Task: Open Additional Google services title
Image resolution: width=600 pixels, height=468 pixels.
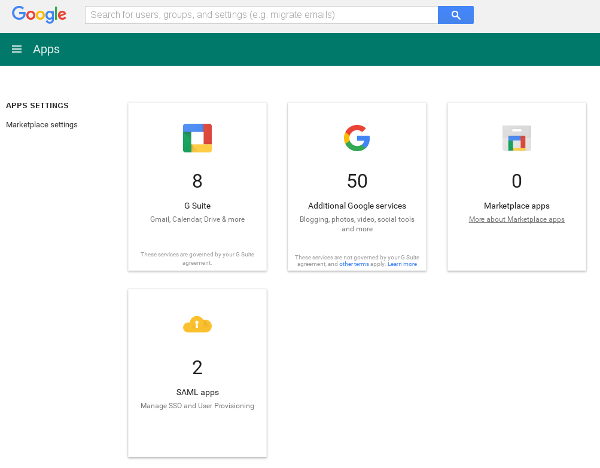Action: (357, 206)
